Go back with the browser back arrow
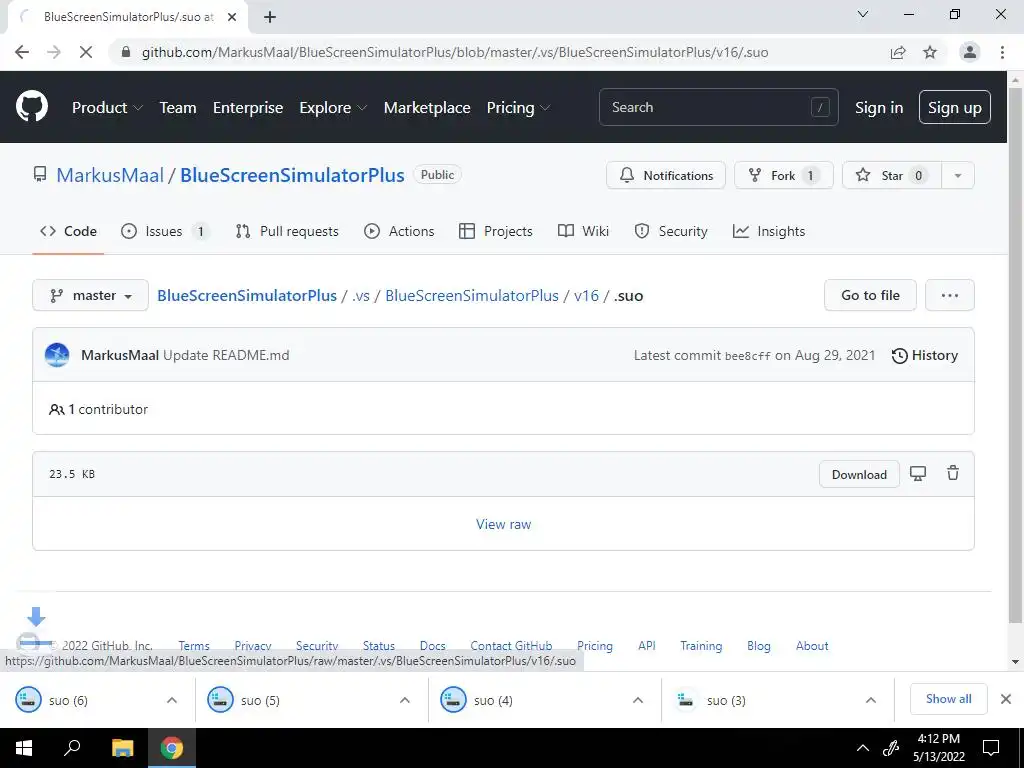The height and width of the screenshot is (768, 1024). 22,52
